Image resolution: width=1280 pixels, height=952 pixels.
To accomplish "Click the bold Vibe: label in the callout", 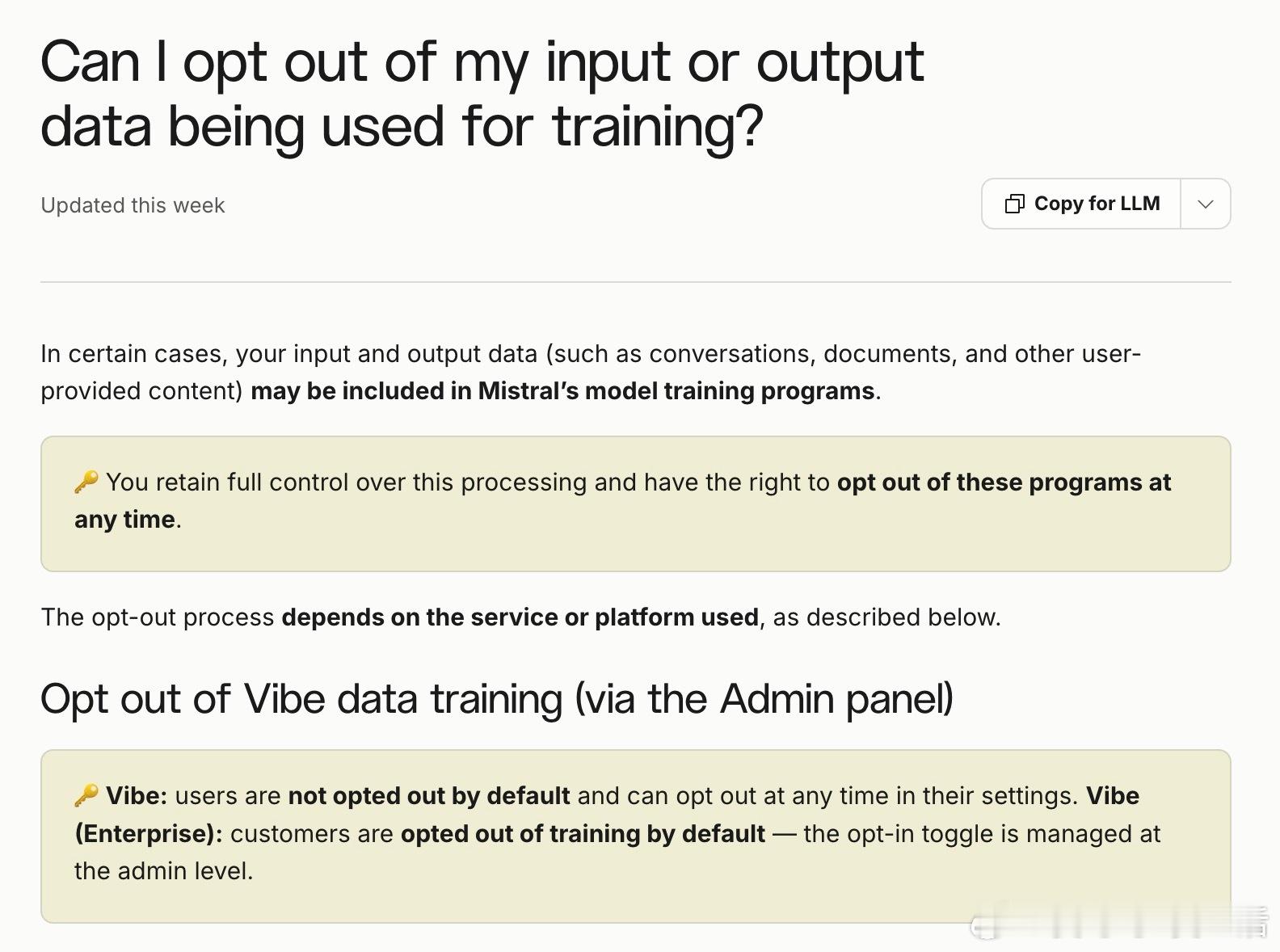I will (137, 795).
